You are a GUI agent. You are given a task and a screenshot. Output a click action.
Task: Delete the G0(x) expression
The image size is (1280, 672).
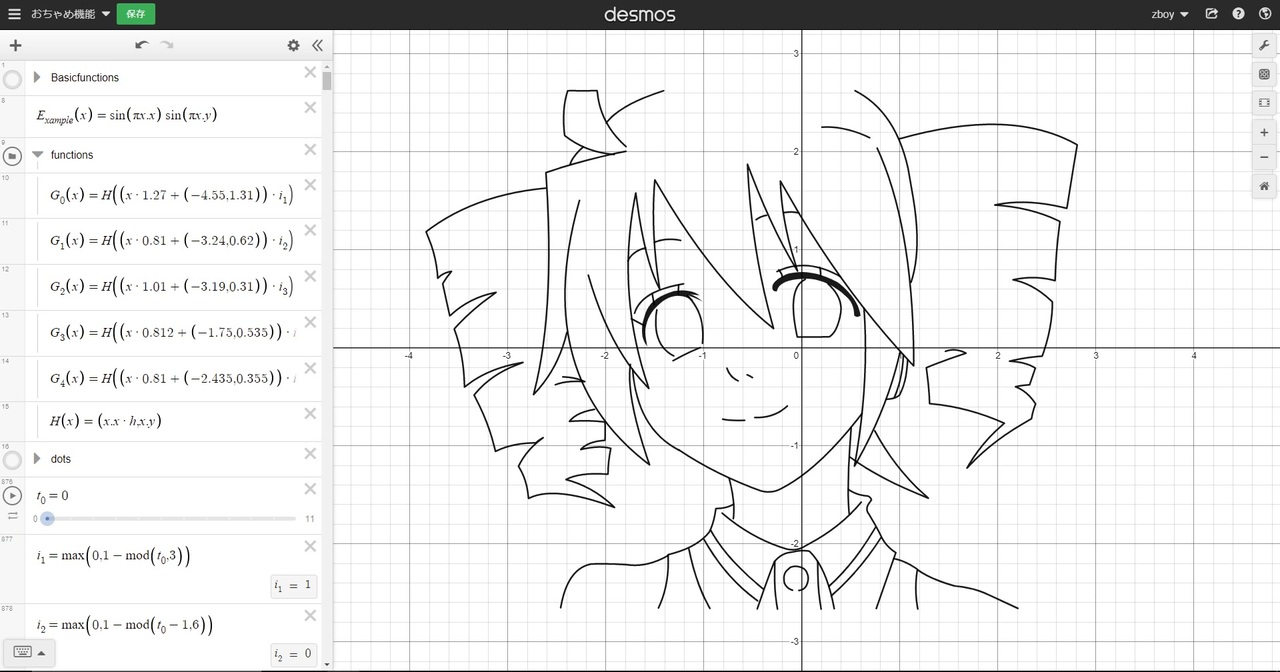click(x=310, y=185)
